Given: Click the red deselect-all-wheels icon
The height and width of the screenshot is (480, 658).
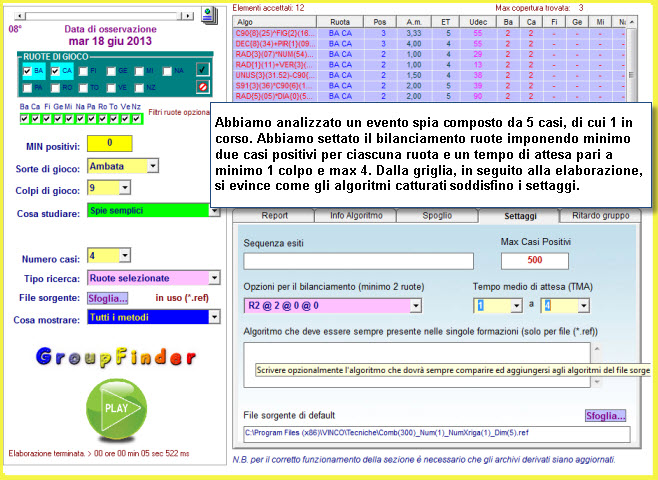Looking at the screenshot, I should point(203,87).
